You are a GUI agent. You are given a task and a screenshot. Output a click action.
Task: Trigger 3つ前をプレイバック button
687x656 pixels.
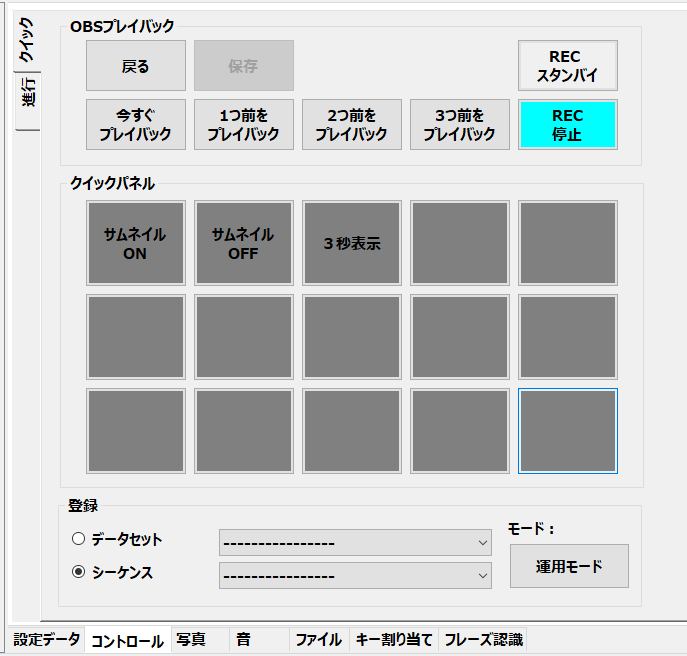[459, 125]
